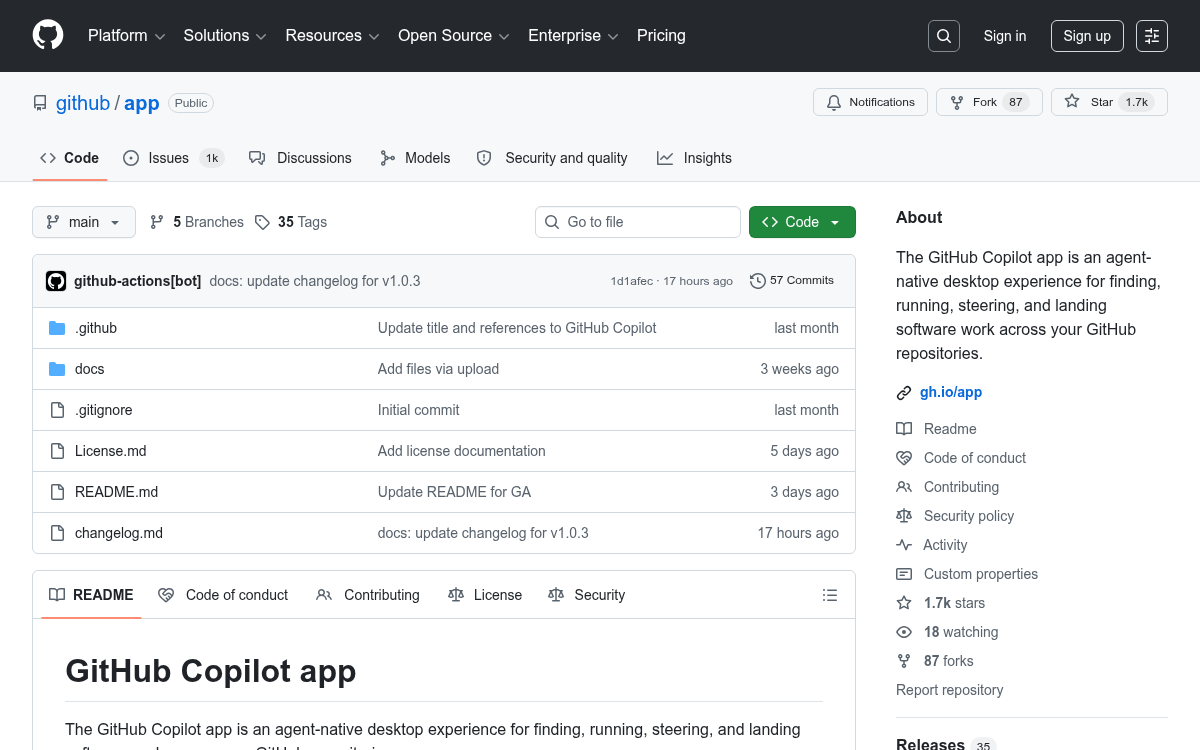Click the repository icon before github/app
The image size is (1200, 750).
[40, 103]
